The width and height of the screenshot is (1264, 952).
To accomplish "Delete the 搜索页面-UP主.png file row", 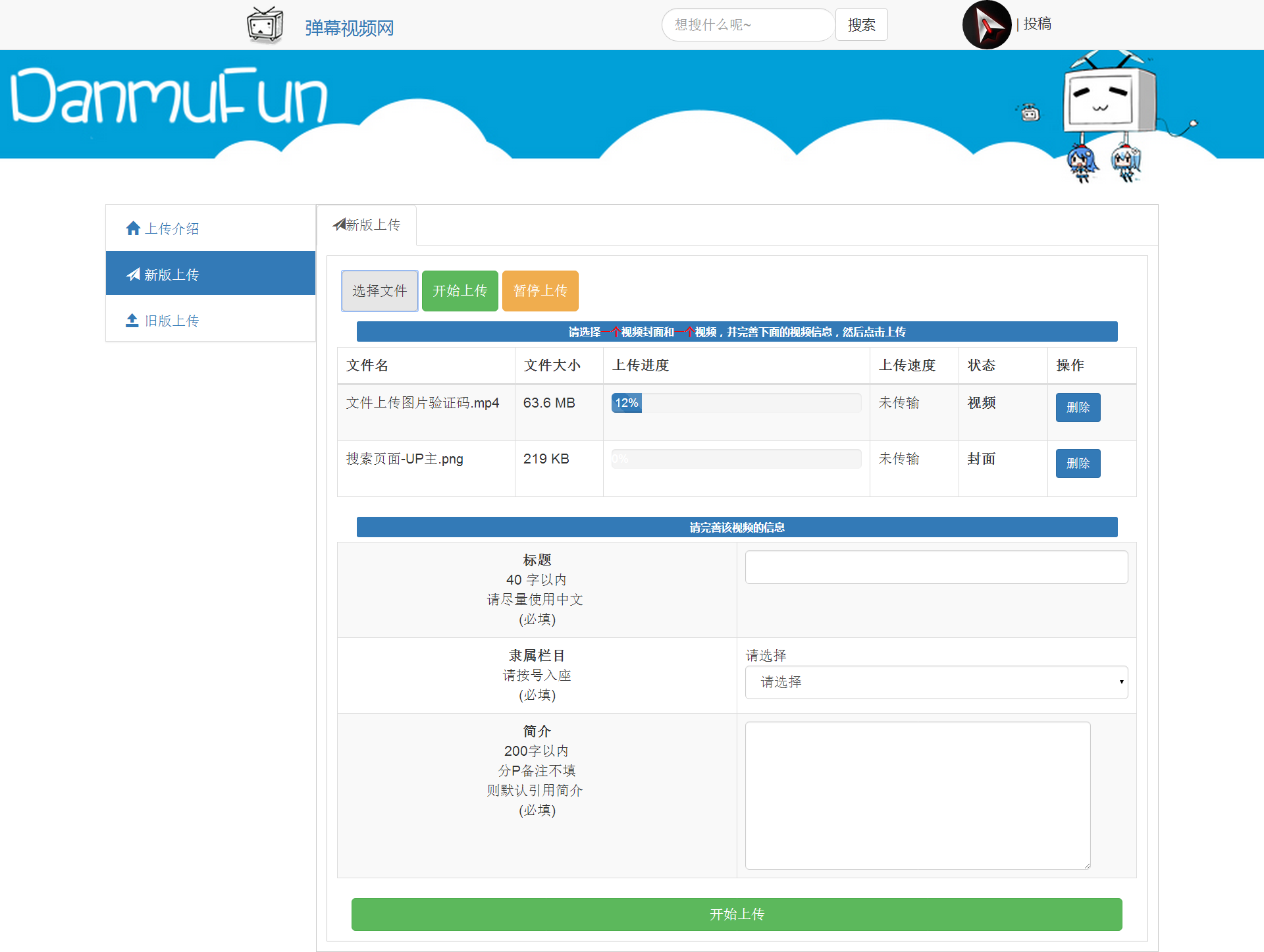I will pos(1078,463).
